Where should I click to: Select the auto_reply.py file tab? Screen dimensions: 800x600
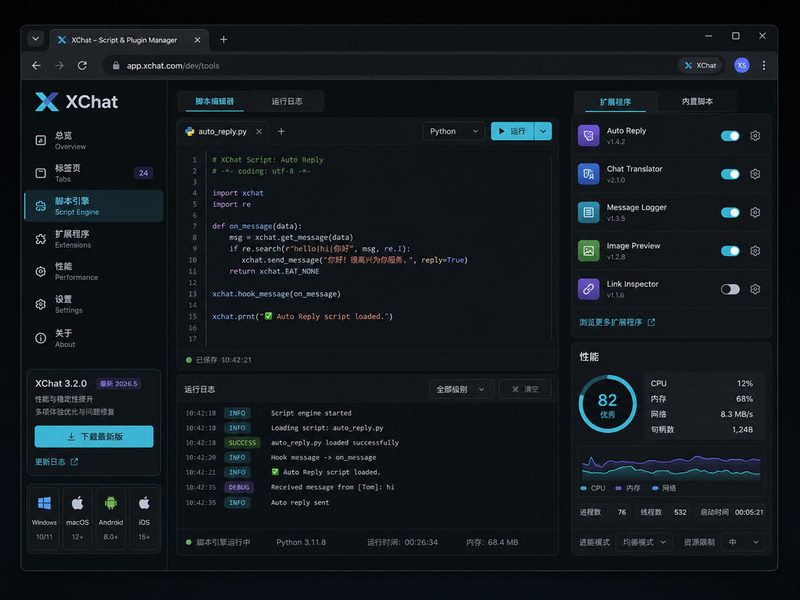222,132
